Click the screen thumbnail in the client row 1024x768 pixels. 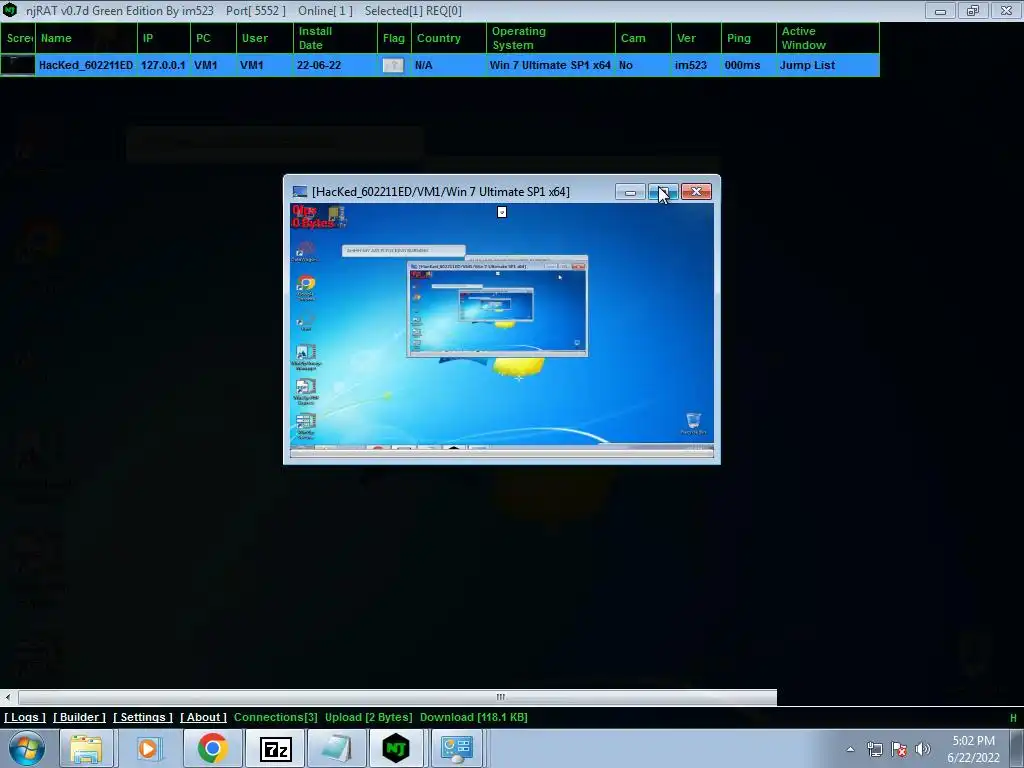[x=18, y=65]
